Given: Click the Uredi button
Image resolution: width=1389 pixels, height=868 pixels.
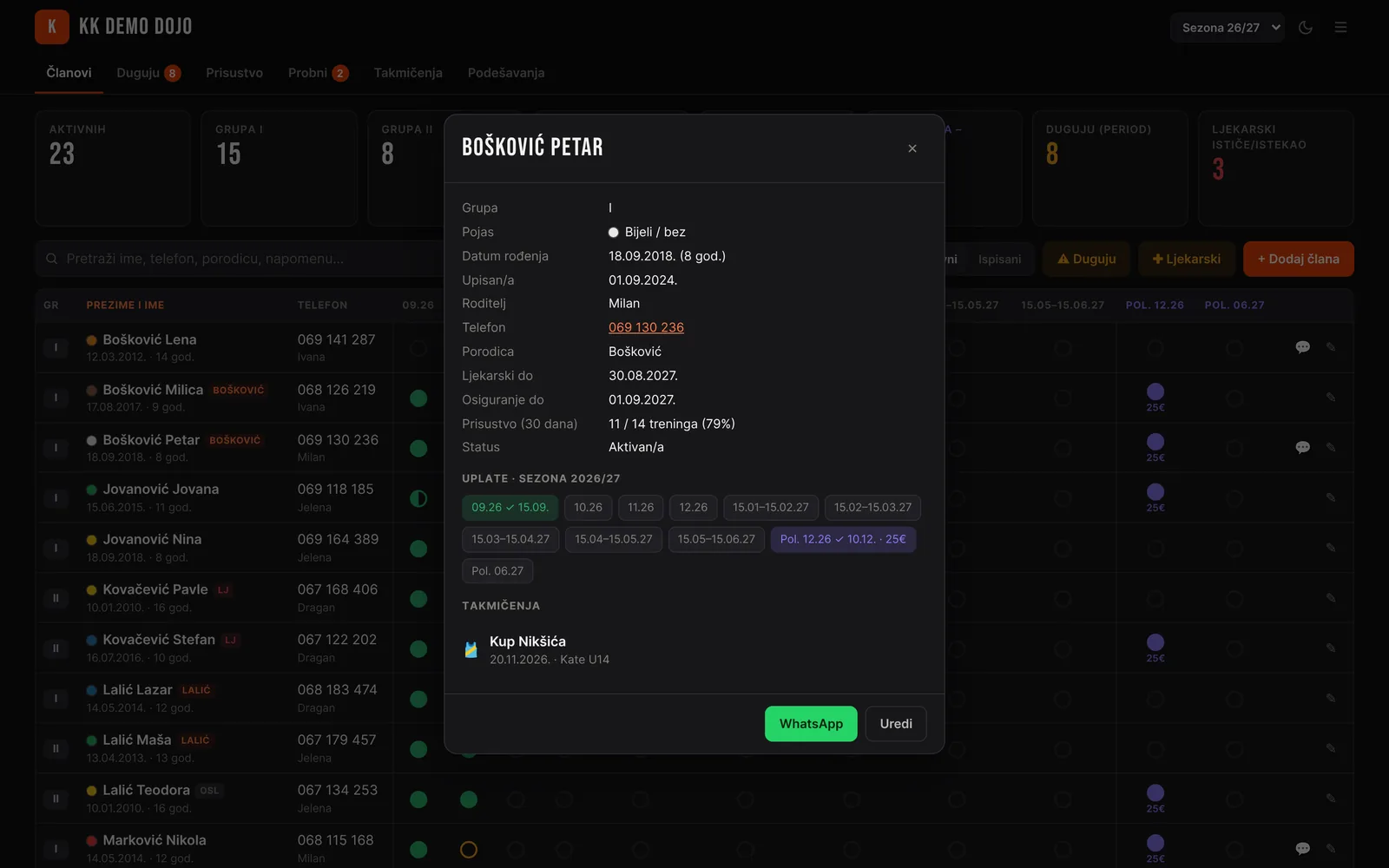Looking at the screenshot, I should coord(896,724).
